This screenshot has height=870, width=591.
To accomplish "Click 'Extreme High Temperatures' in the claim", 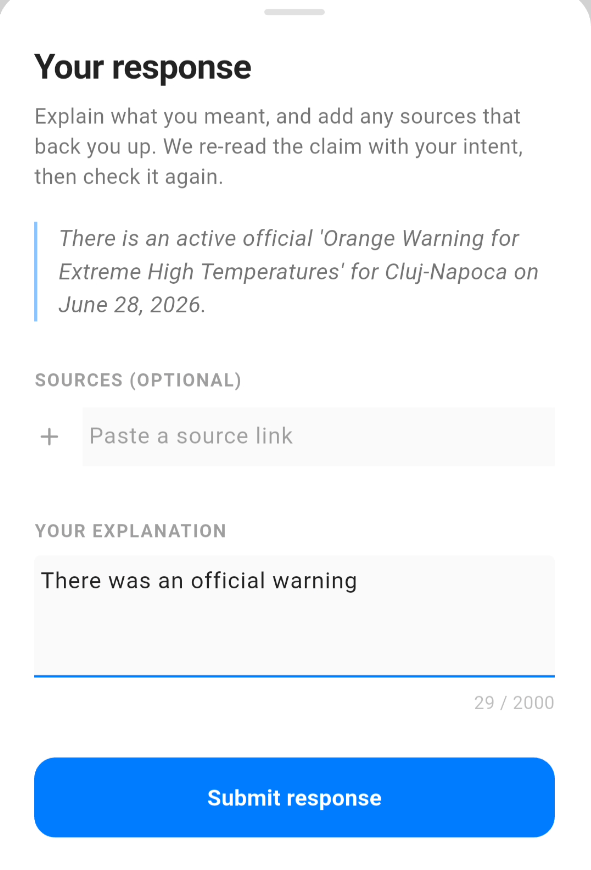I will click(x=199, y=272).
